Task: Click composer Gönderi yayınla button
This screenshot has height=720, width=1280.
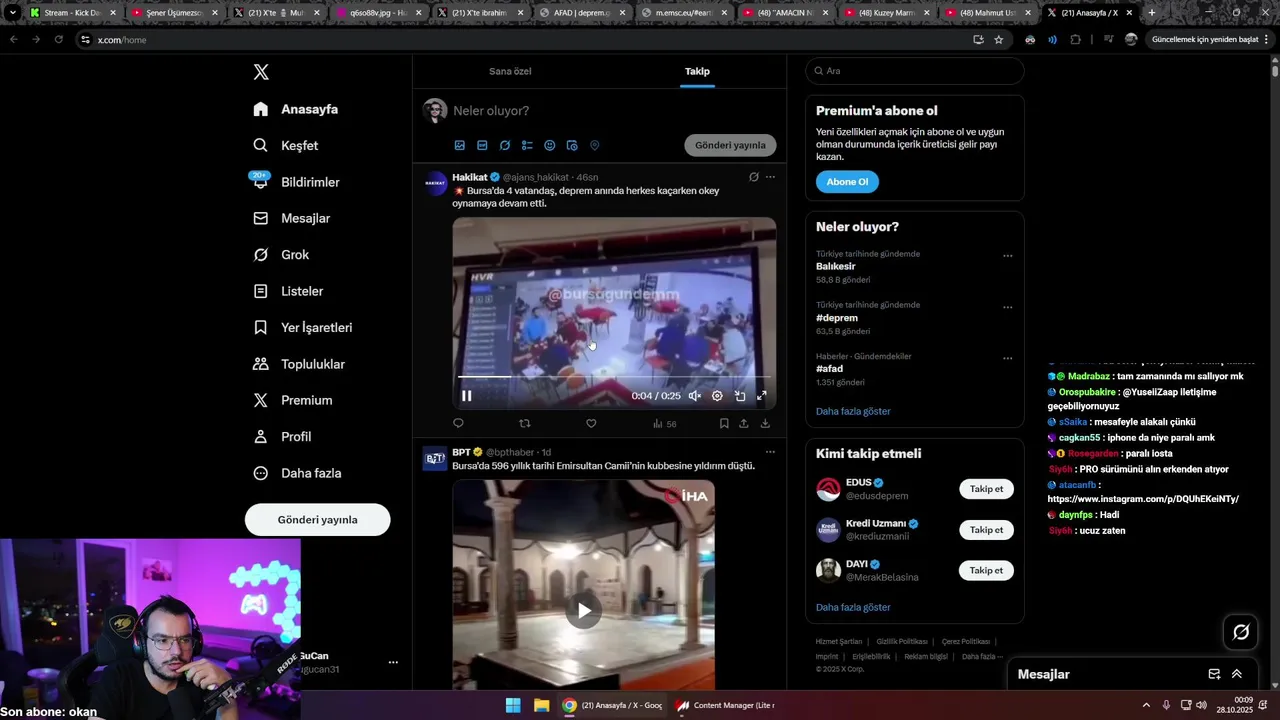Action: (730, 145)
